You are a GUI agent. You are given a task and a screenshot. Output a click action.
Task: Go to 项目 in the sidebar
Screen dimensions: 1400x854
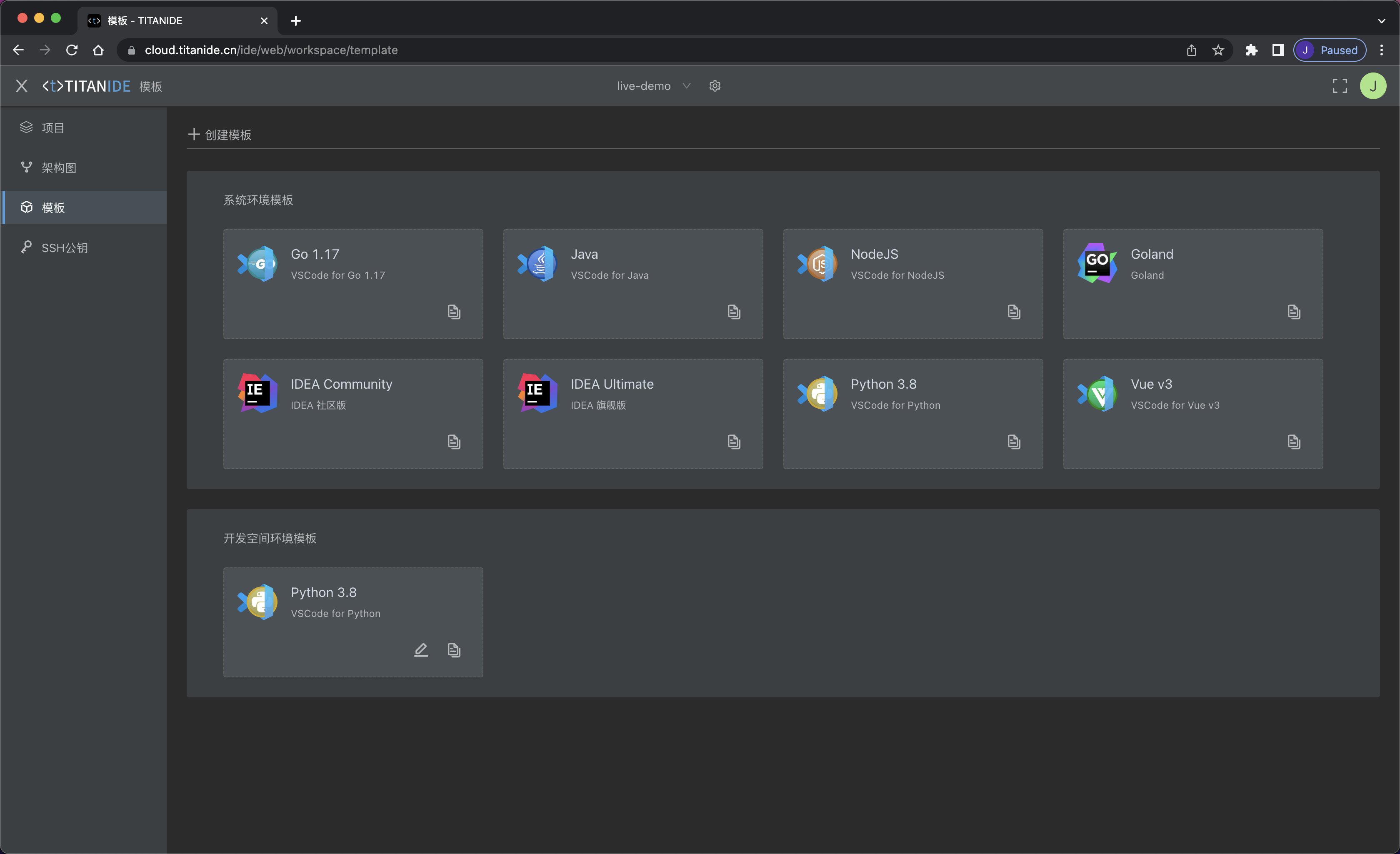tap(53, 128)
